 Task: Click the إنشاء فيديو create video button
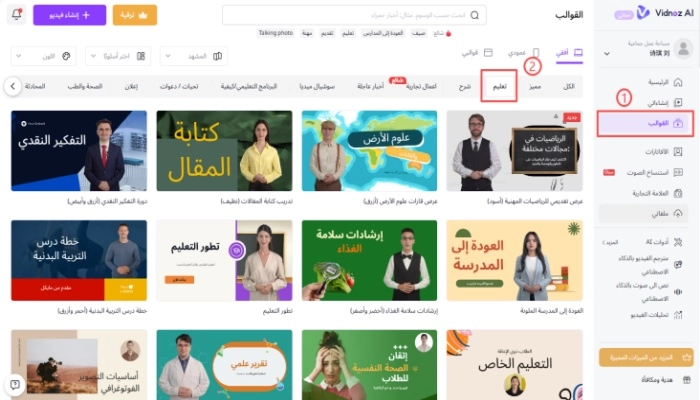coord(70,15)
